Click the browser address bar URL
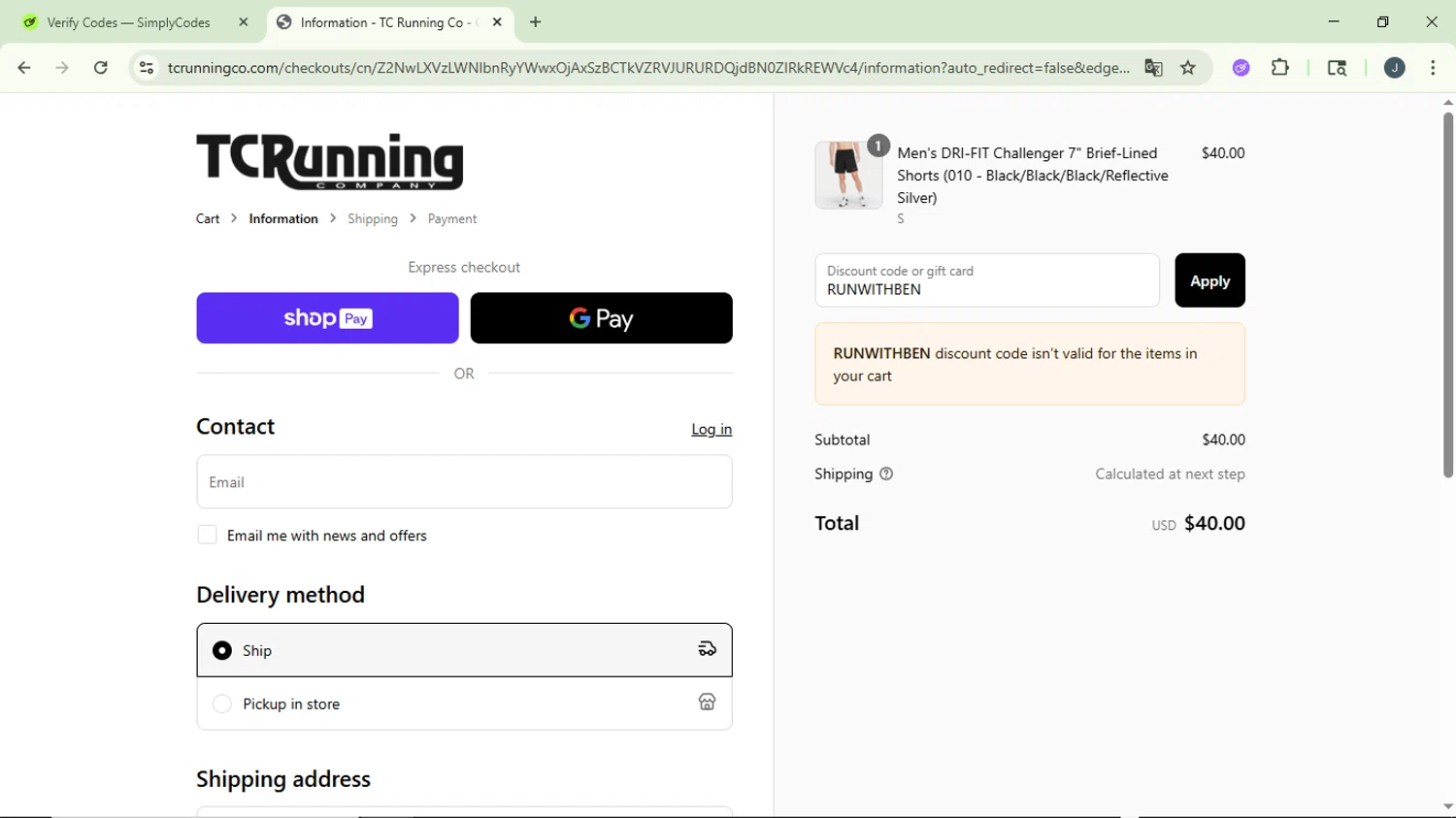 click(x=648, y=68)
